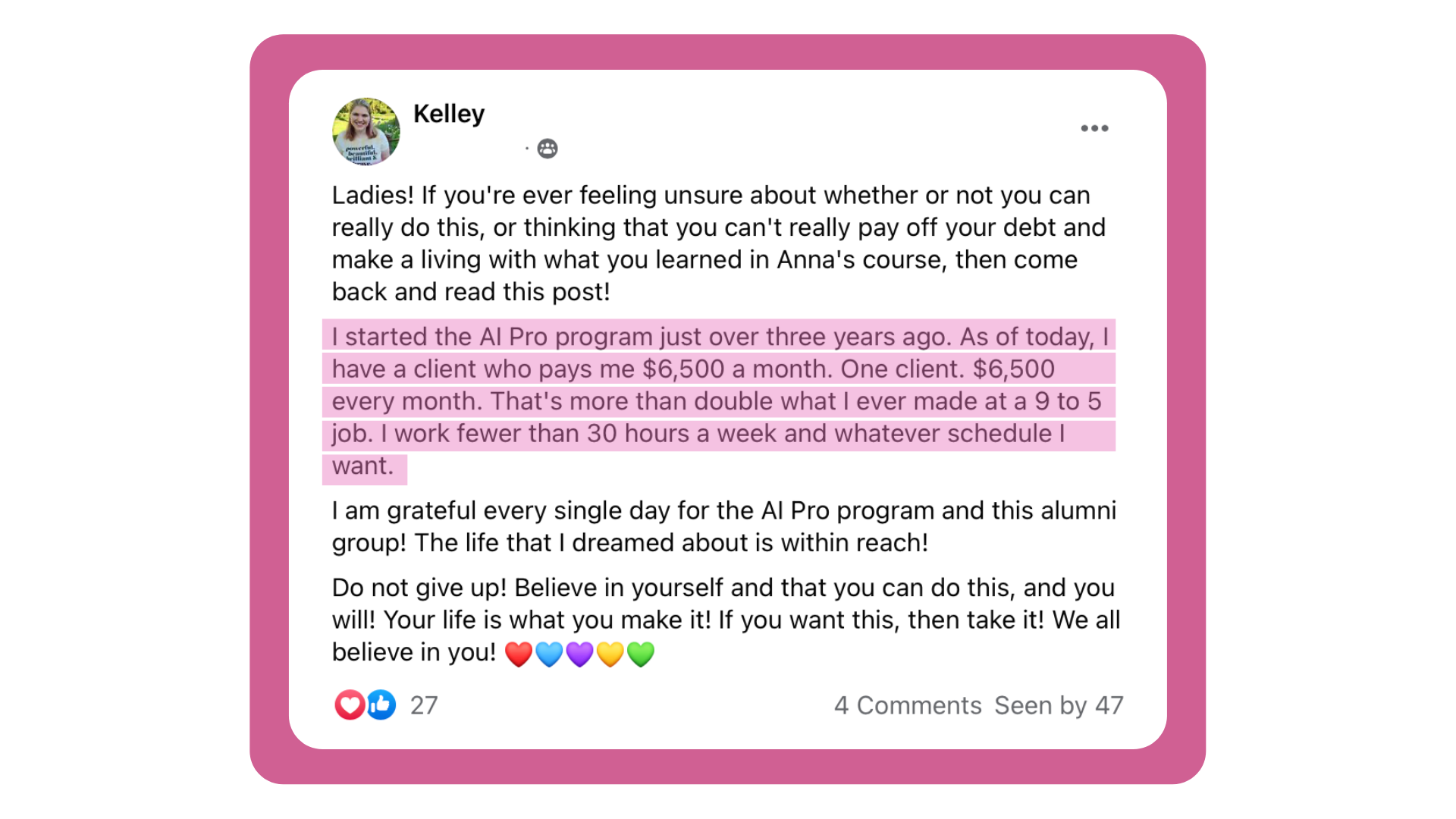
Task: Click the blue thumbs-up reaction icon
Action: pyautogui.click(x=381, y=705)
